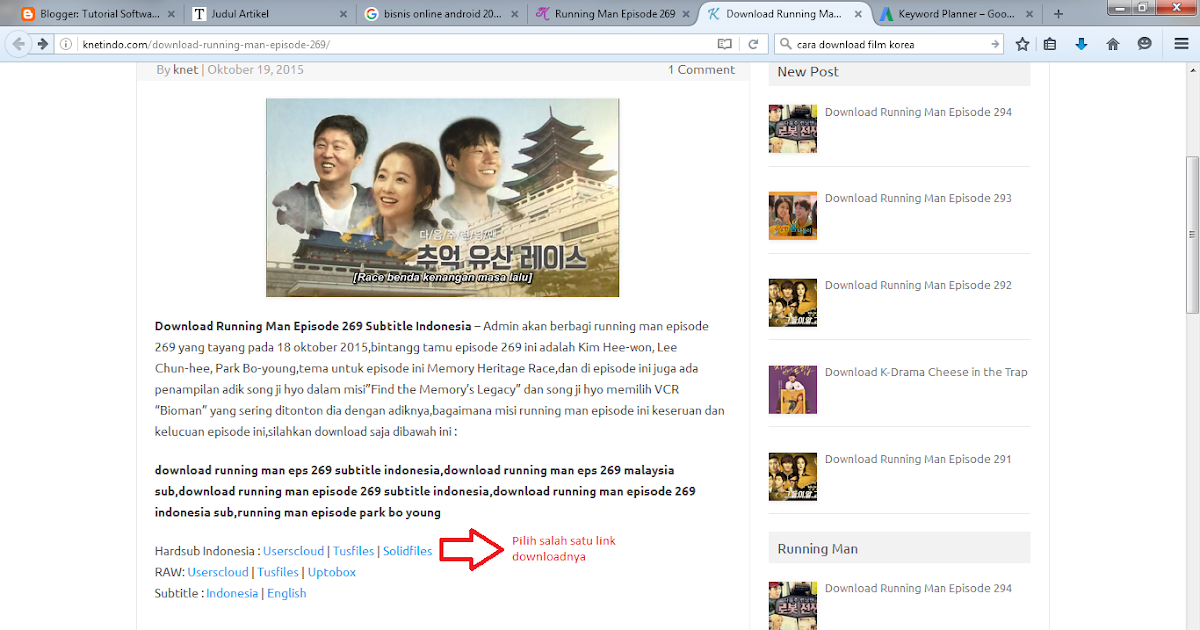This screenshot has width=1200, height=630.
Task: Click the Running Man sidebar heading
Action: (x=817, y=548)
